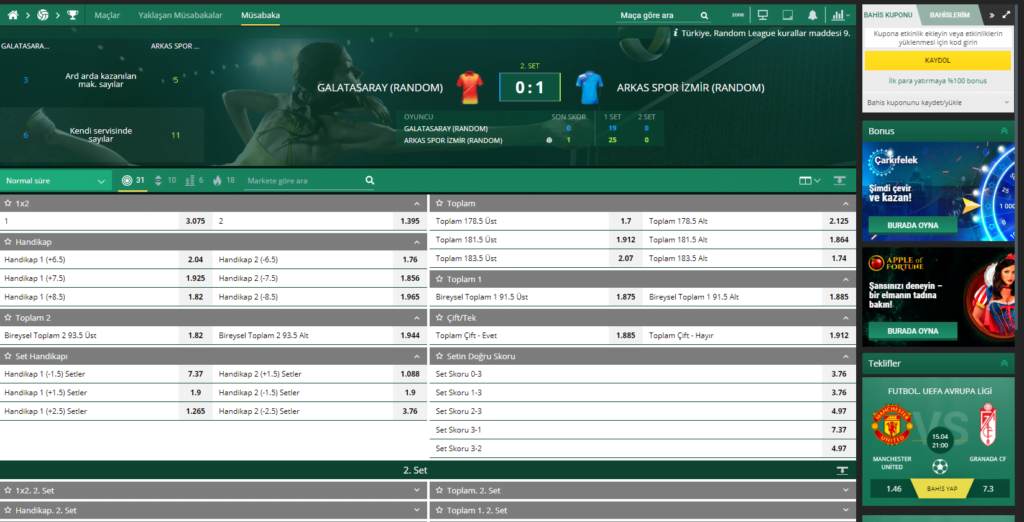Image resolution: width=1024 pixels, height=522 pixels.
Task: Focus the Markete göre ara search field
Action: 304,181
